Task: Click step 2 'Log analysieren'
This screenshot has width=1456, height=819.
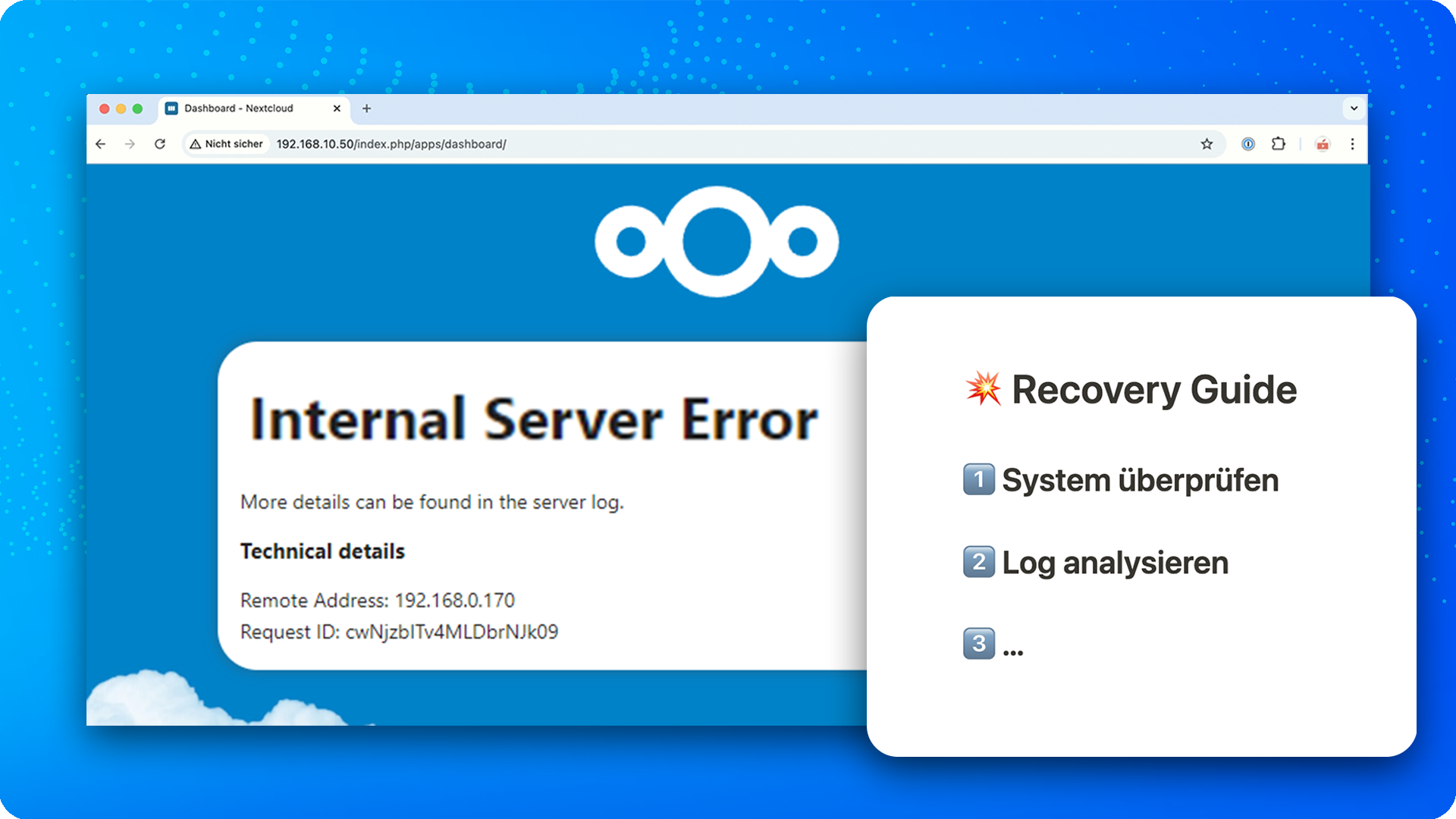Action: [x=1096, y=563]
